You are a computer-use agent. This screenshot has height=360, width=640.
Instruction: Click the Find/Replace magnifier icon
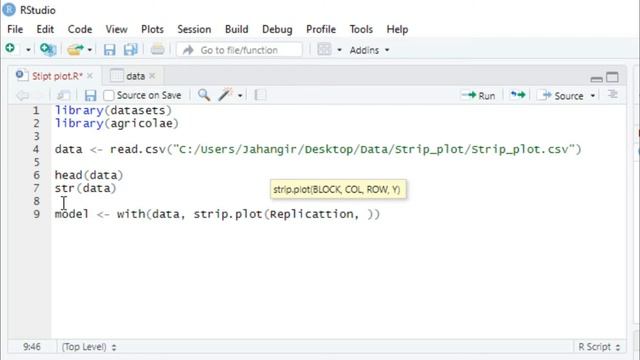(x=204, y=95)
